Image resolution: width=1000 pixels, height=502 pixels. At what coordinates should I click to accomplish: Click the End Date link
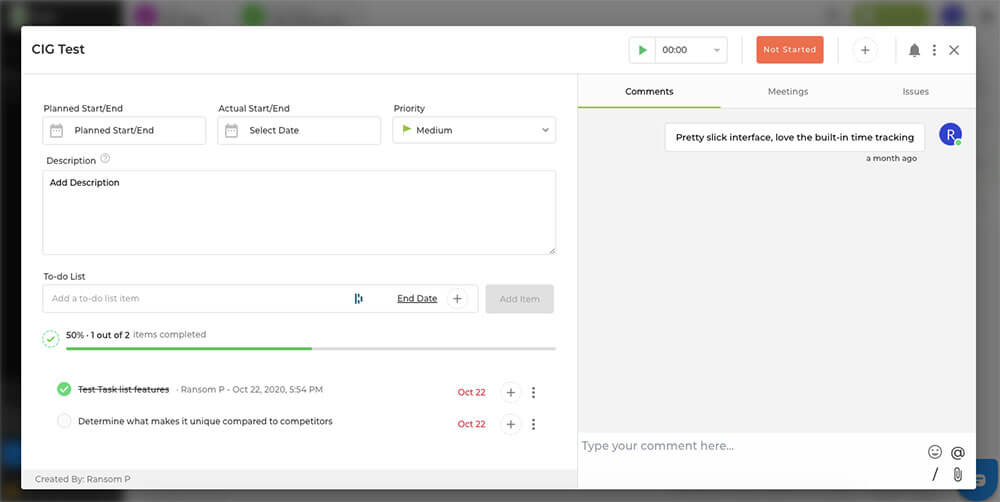[417, 299]
